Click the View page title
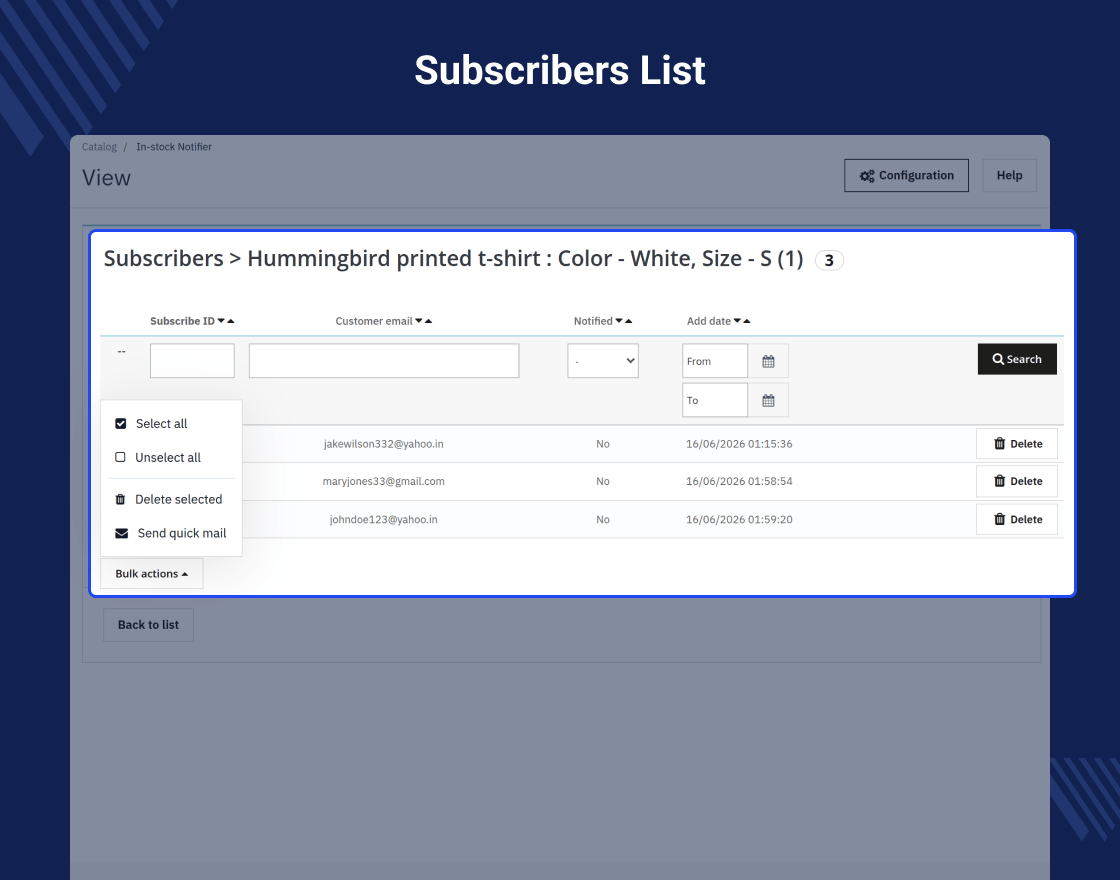The height and width of the screenshot is (880, 1120). click(106, 178)
